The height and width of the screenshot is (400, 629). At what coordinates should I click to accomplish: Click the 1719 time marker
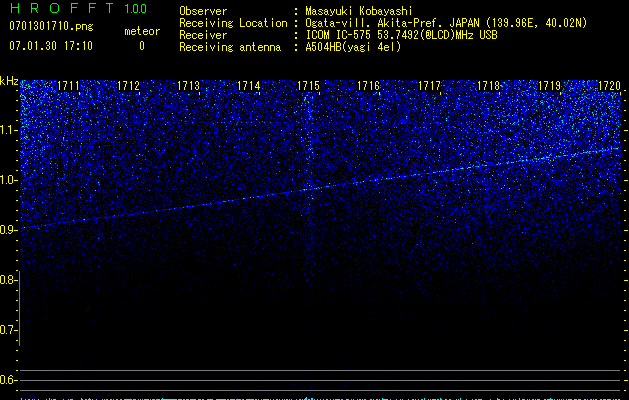[549, 86]
